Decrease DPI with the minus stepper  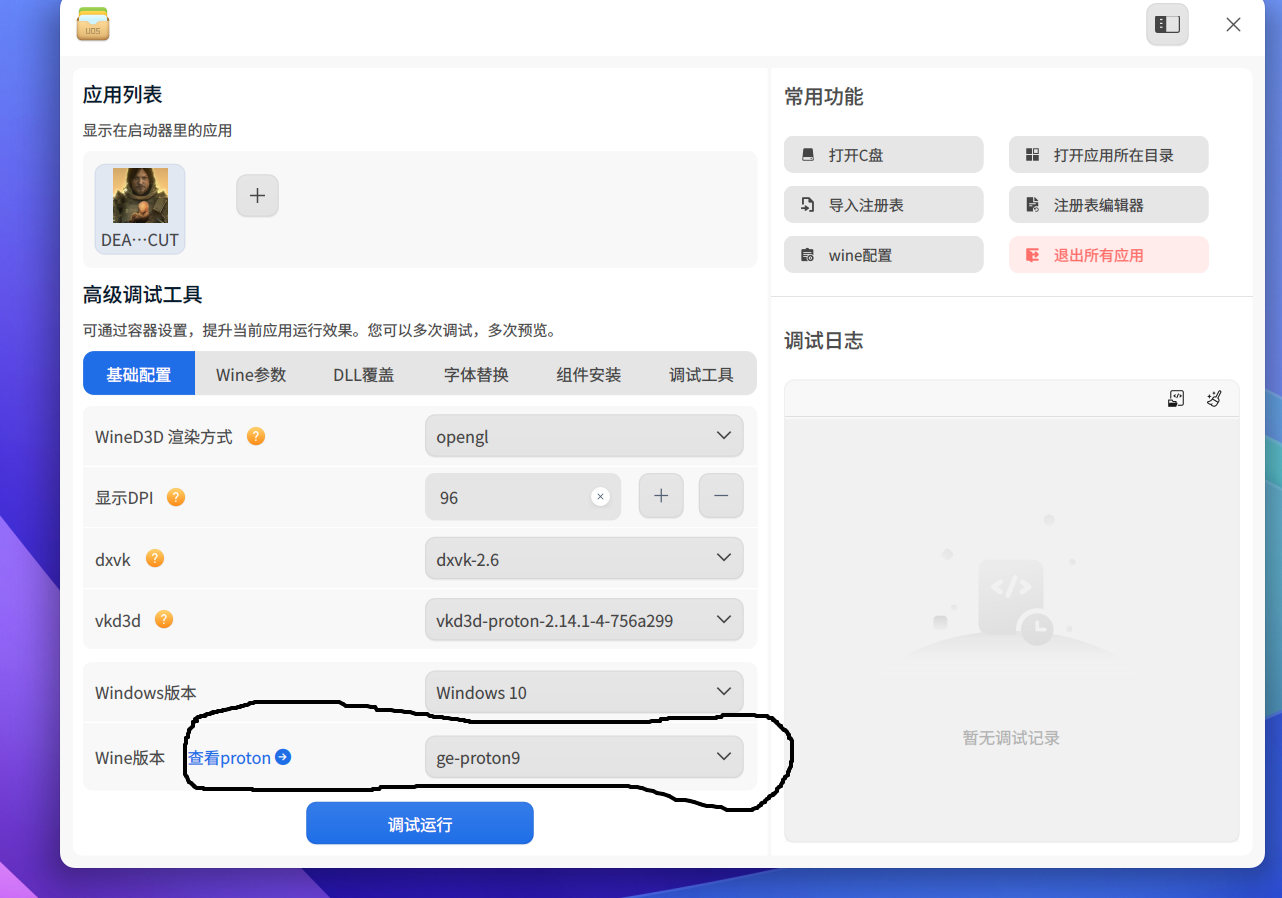tap(721, 496)
